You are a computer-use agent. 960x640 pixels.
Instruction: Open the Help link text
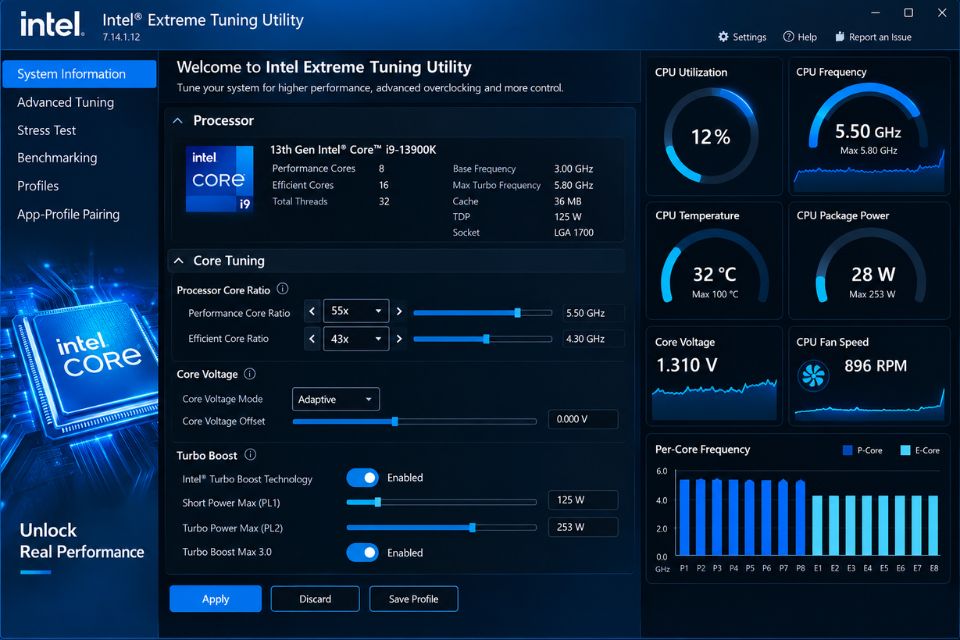click(807, 37)
